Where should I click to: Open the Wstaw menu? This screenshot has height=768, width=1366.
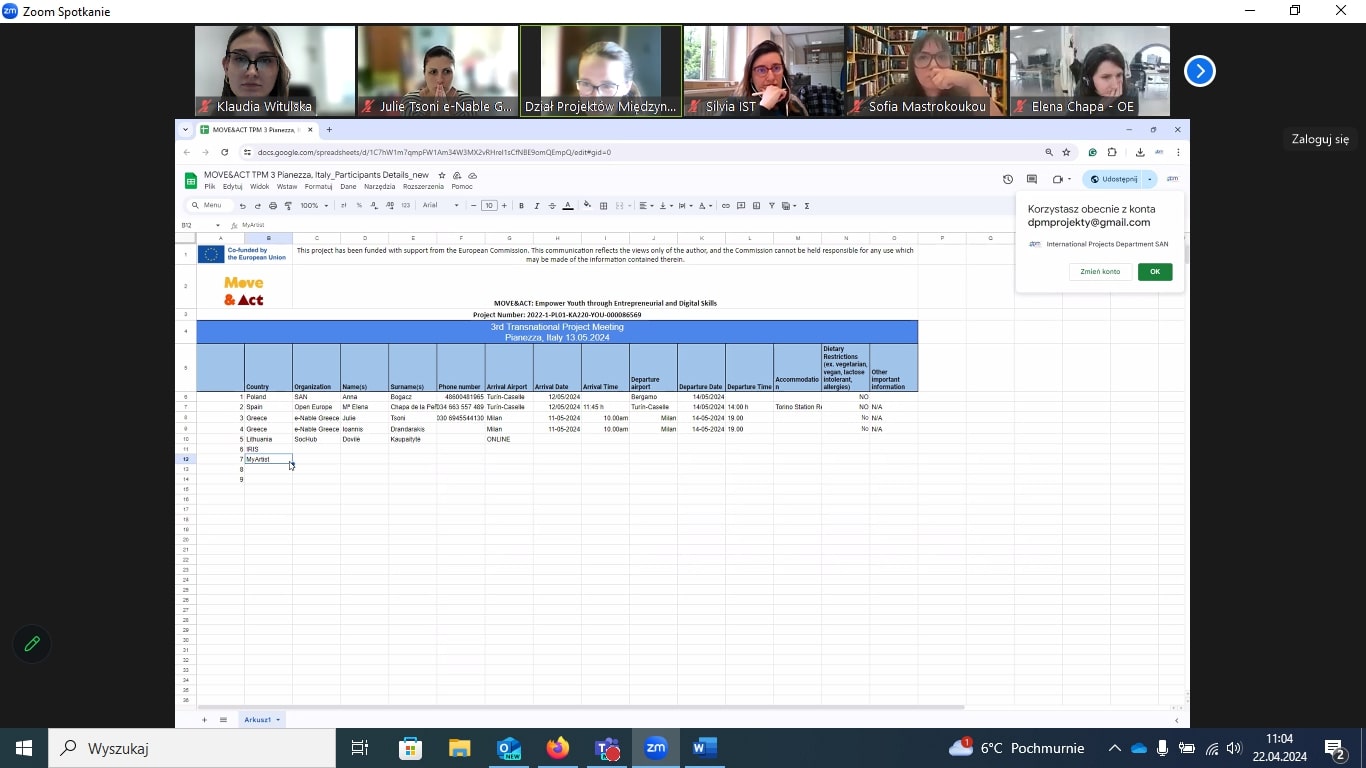287,187
